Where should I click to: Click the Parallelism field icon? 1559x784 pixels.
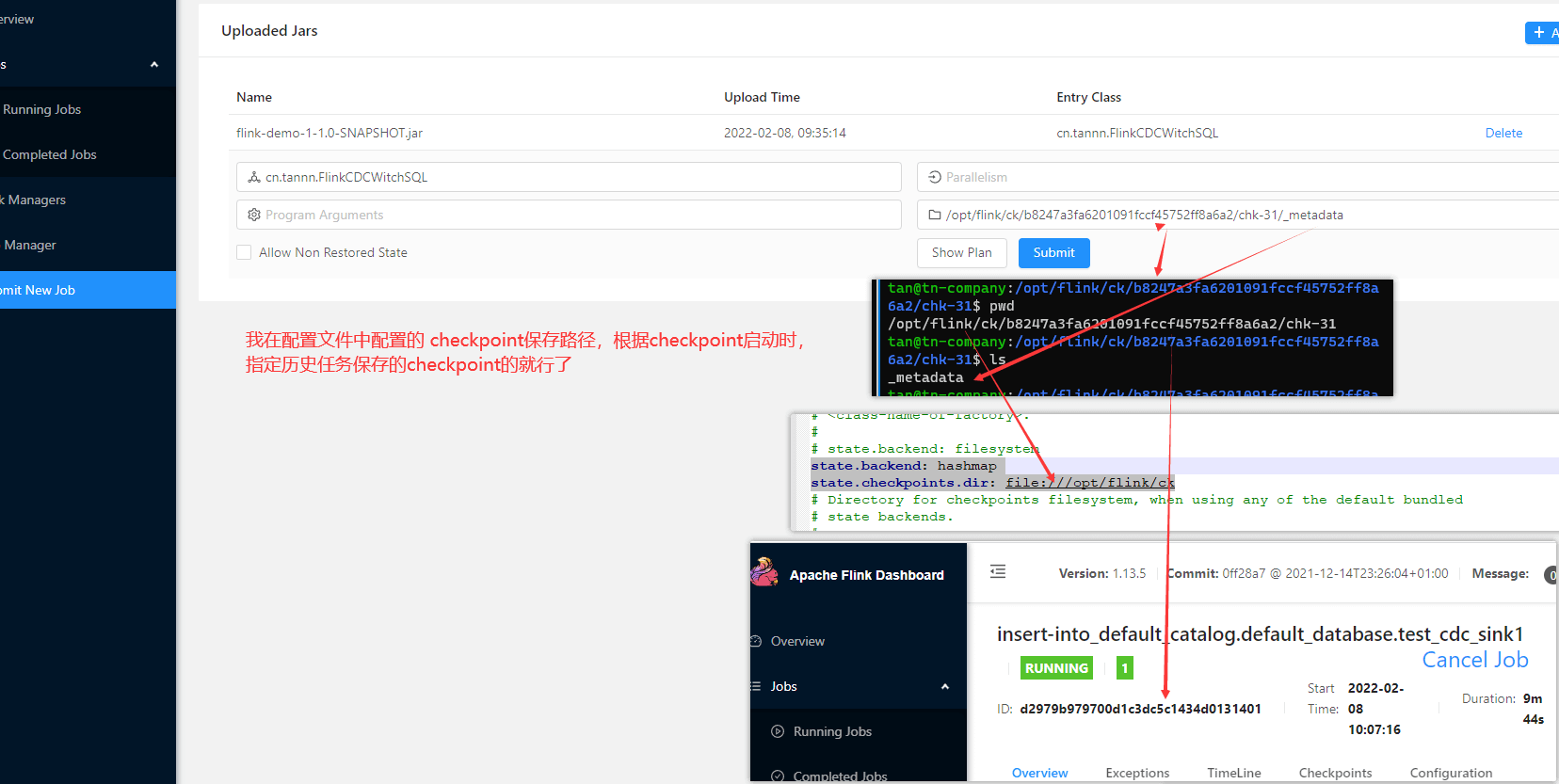[935, 177]
